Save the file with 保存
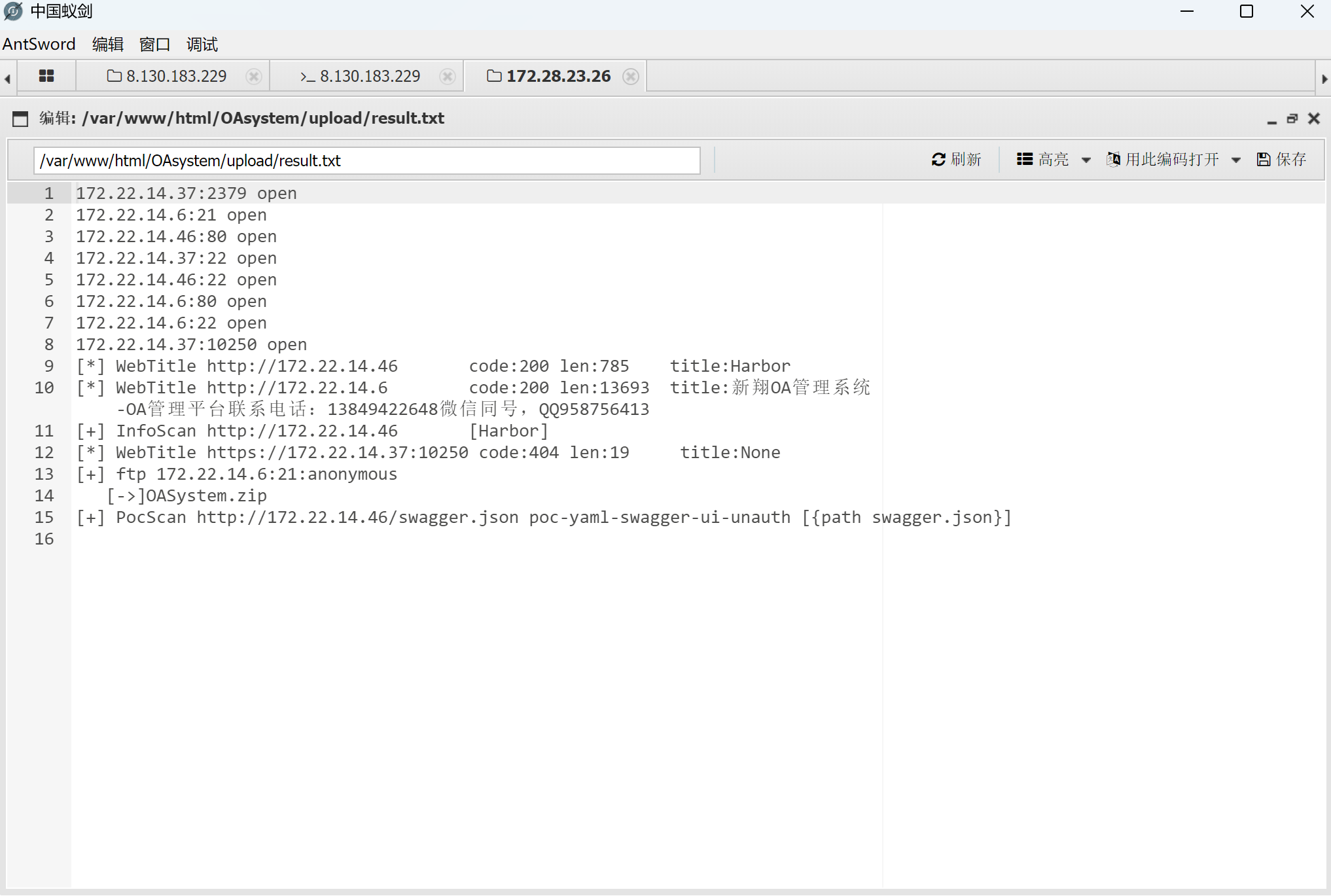This screenshot has width=1331, height=896. [x=1281, y=160]
